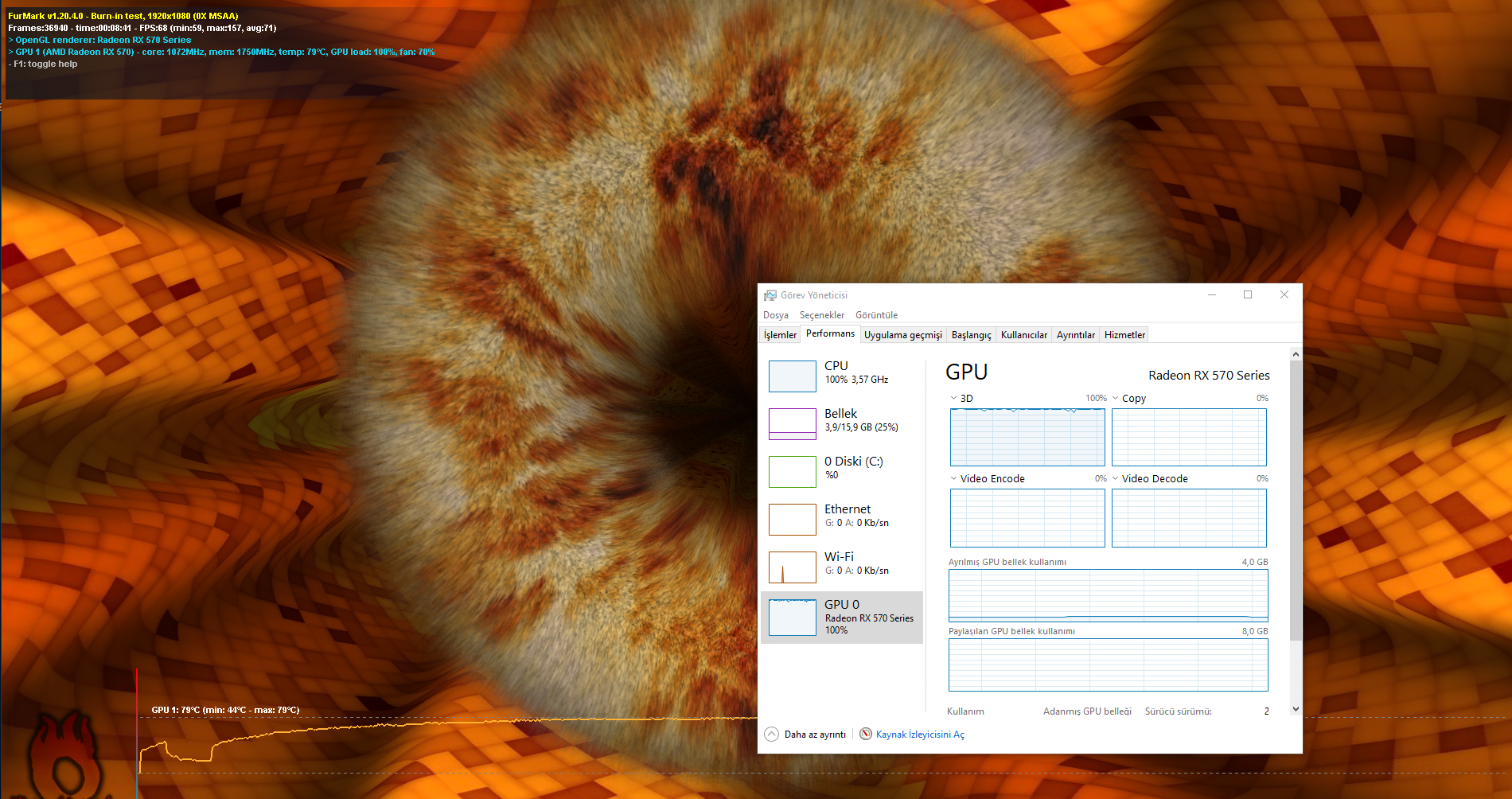Close the Görev Yöneticisi window
The image size is (1512, 799).
coord(1284,294)
